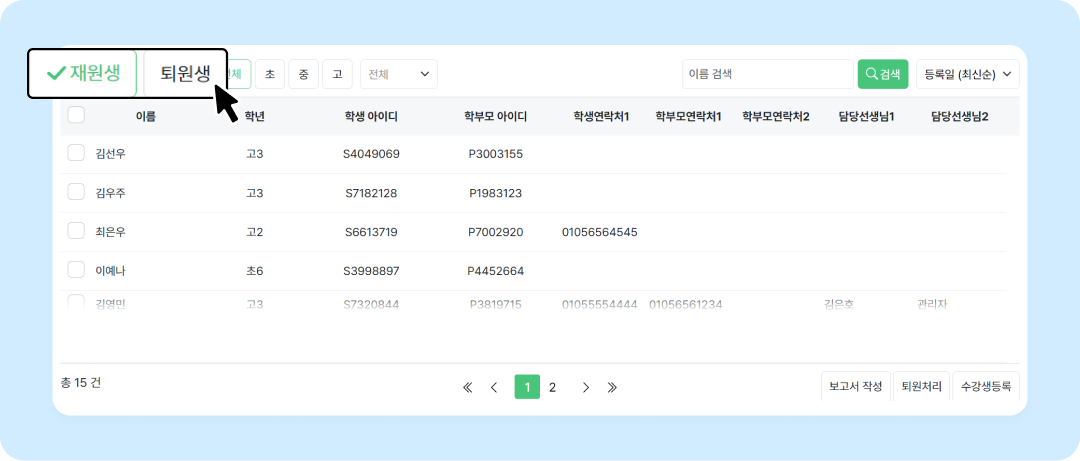Filter by 초 school level

(269, 74)
